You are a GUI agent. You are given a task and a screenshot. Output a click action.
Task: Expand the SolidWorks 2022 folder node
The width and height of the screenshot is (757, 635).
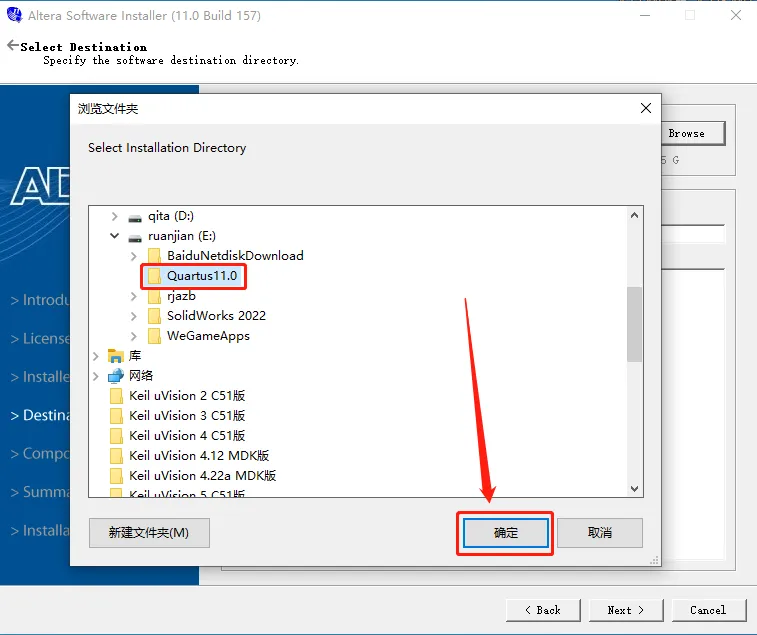tap(134, 316)
